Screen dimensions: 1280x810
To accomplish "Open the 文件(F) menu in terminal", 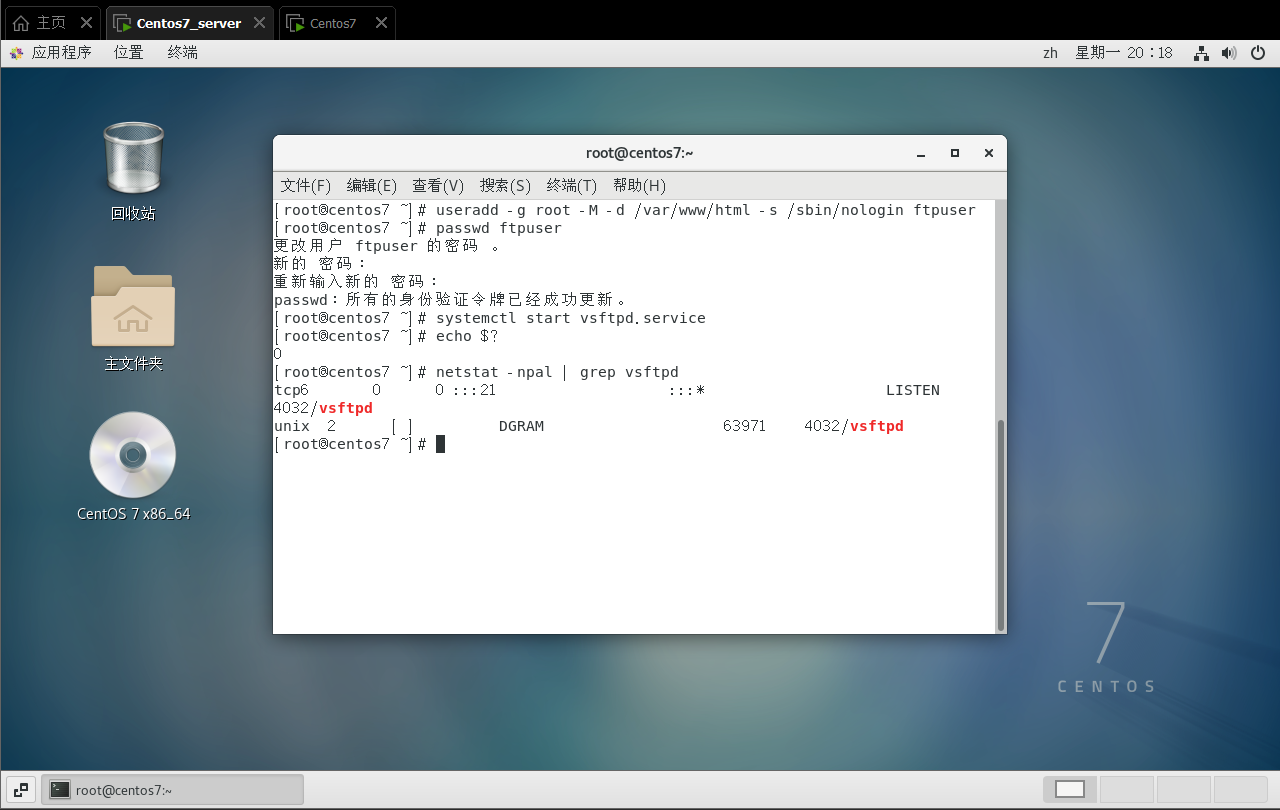I will (x=305, y=185).
